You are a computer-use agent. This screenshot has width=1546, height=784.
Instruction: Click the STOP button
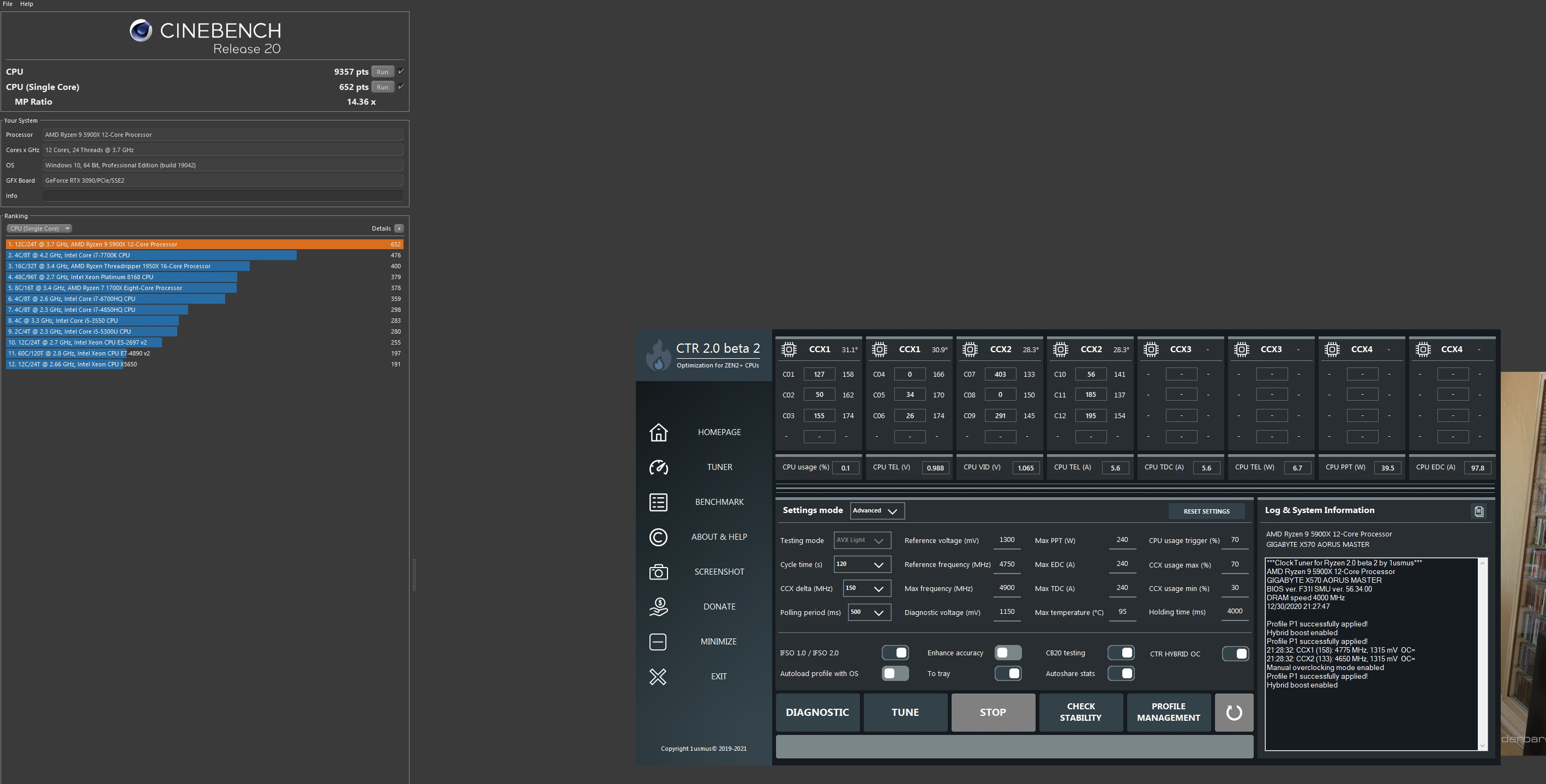coord(992,713)
